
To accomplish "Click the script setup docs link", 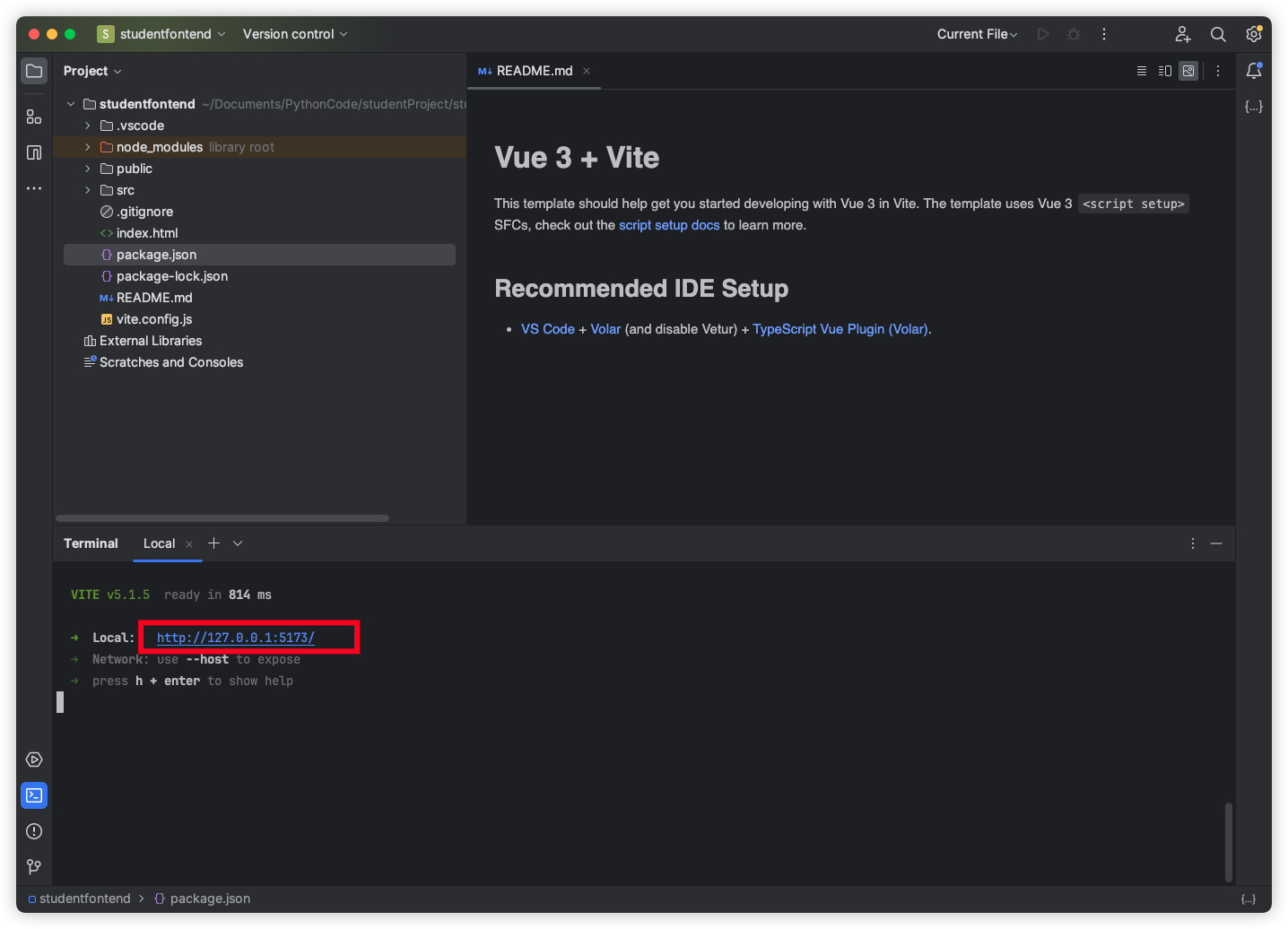I will 669,225.
